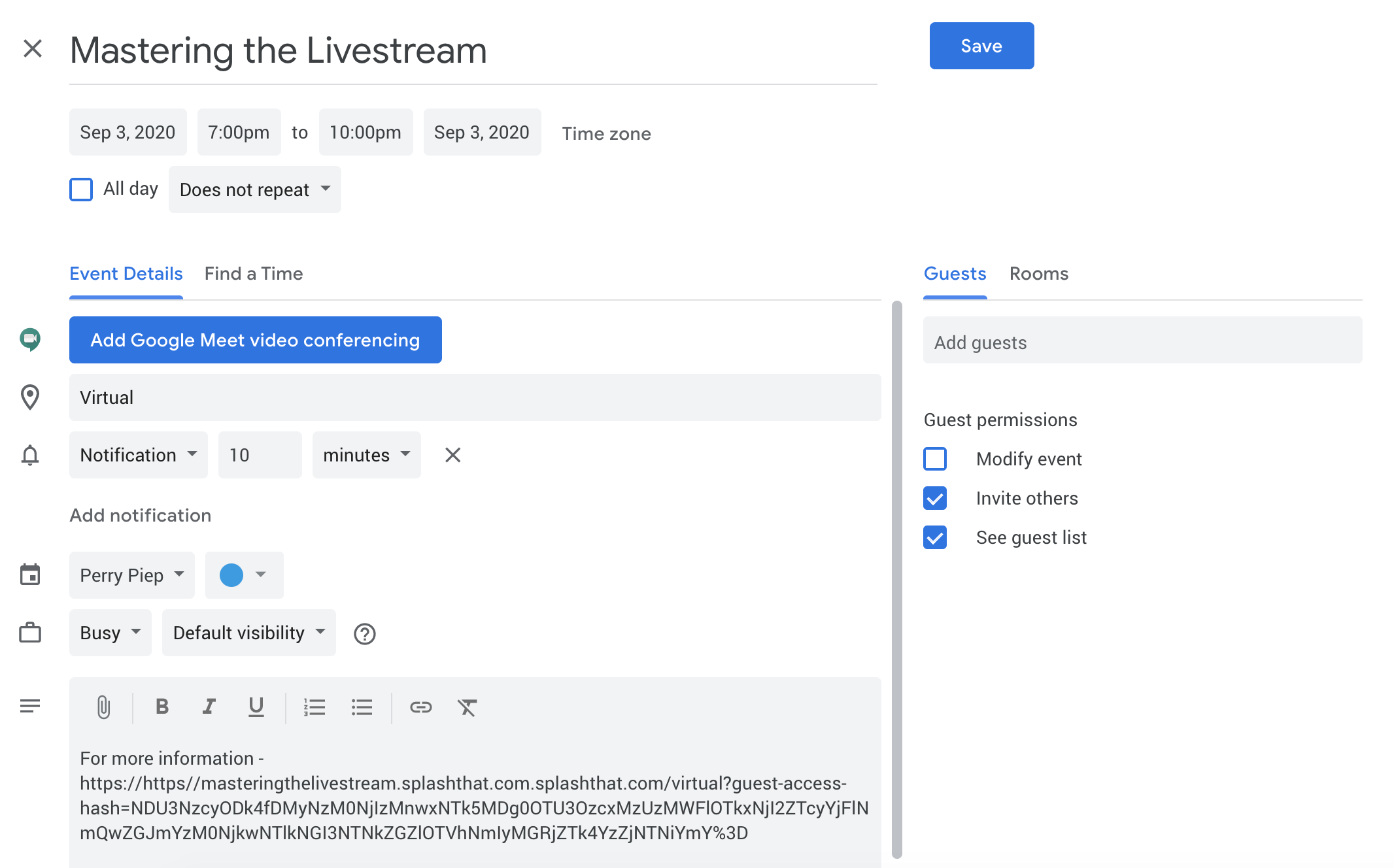The height and width of the screenshot is (868, 1394).
Task: Add Google Meet video conferencing
Action: (x=256, y=340)
